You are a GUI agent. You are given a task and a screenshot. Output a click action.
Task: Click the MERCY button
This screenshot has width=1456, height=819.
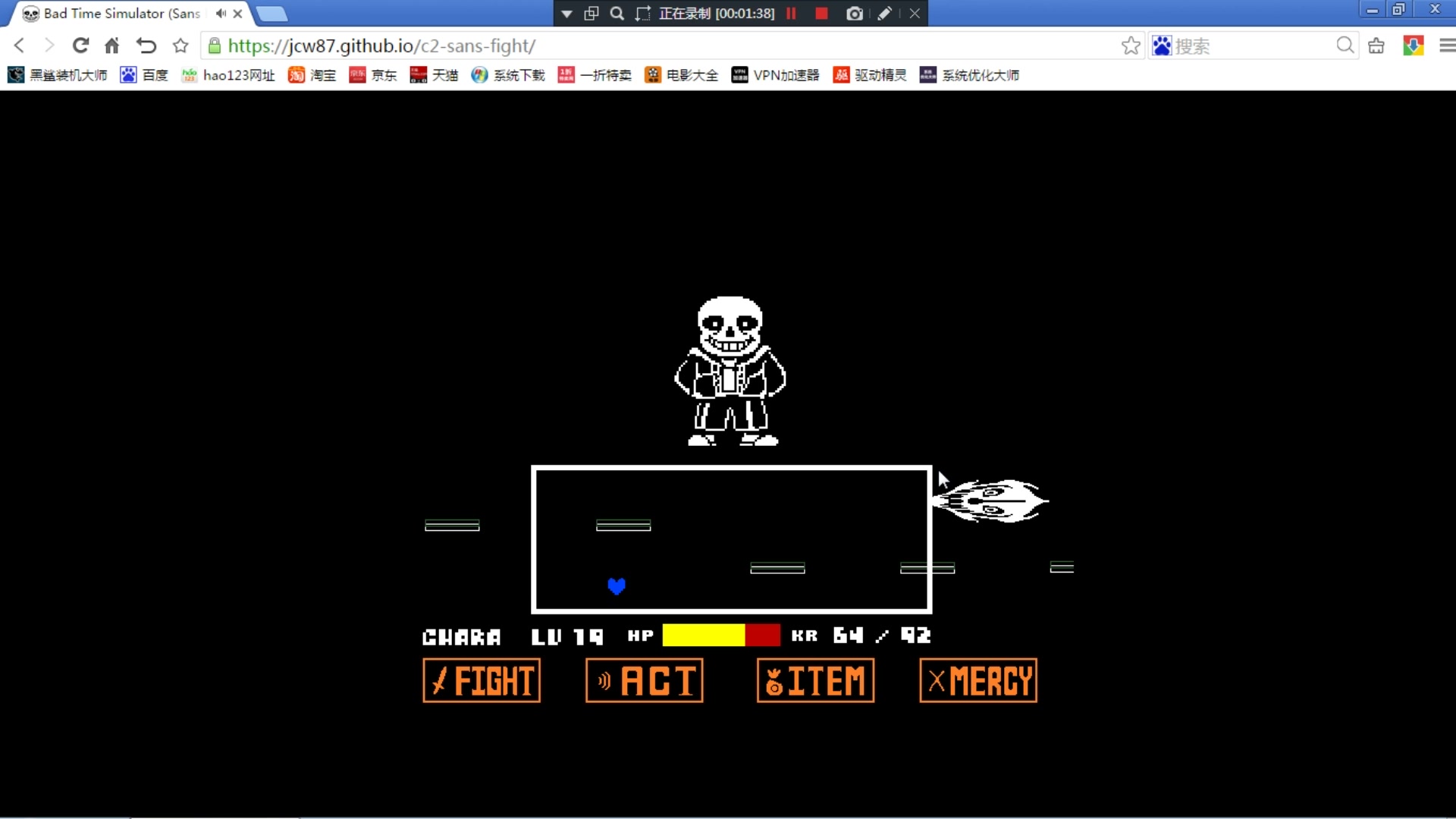click(x=978, y=680)
